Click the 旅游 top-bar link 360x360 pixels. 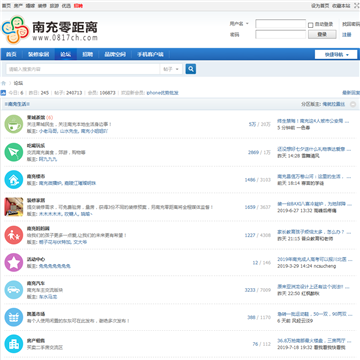(x=54, y=6)
